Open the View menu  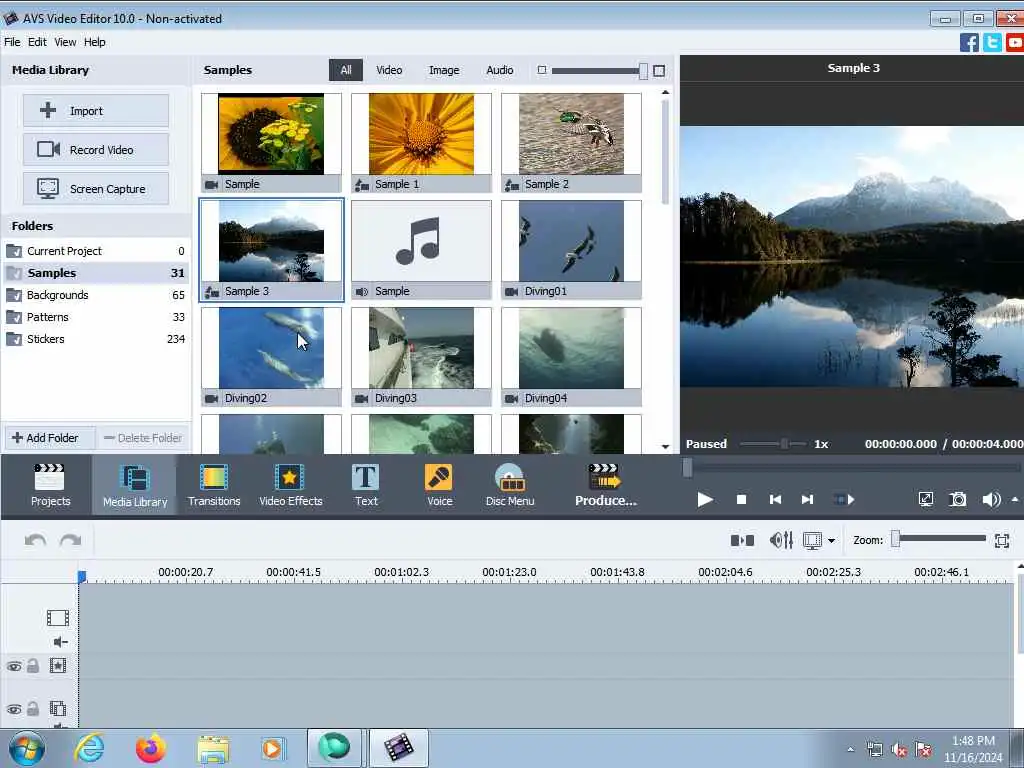pyautogui.click(x=65, y=42)
